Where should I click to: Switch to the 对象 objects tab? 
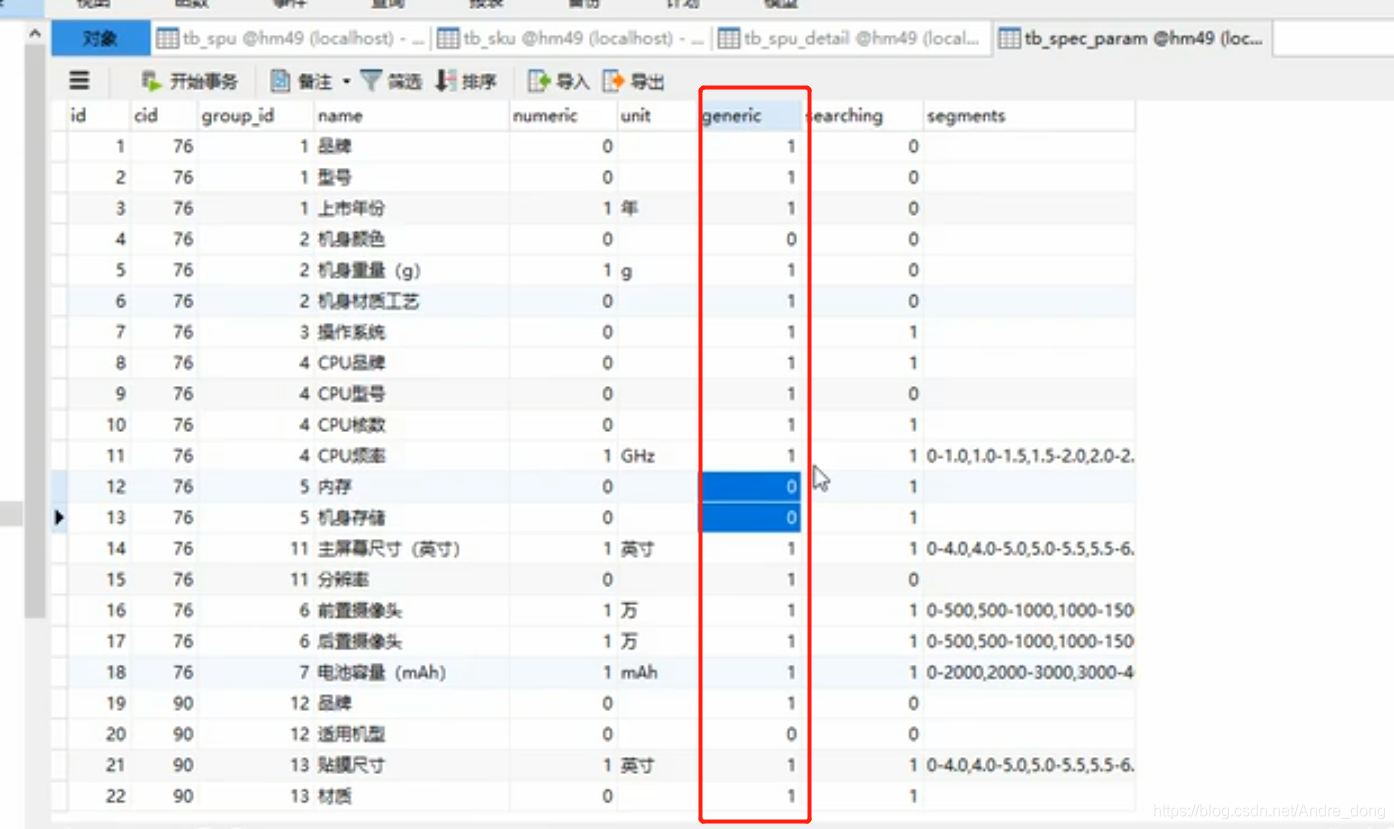pyautogui.click(x=100, y=39)
